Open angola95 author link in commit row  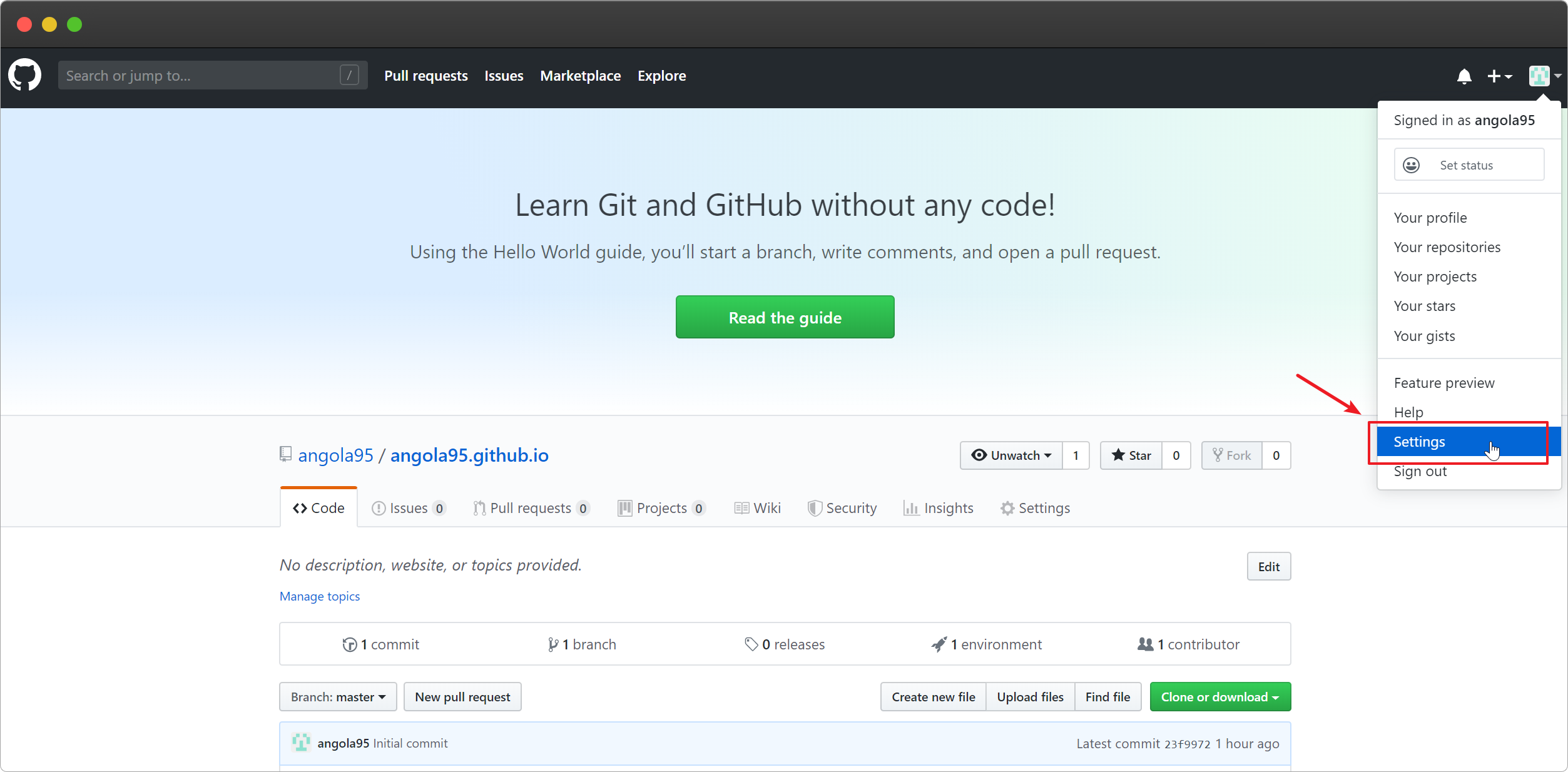point(344,743)
